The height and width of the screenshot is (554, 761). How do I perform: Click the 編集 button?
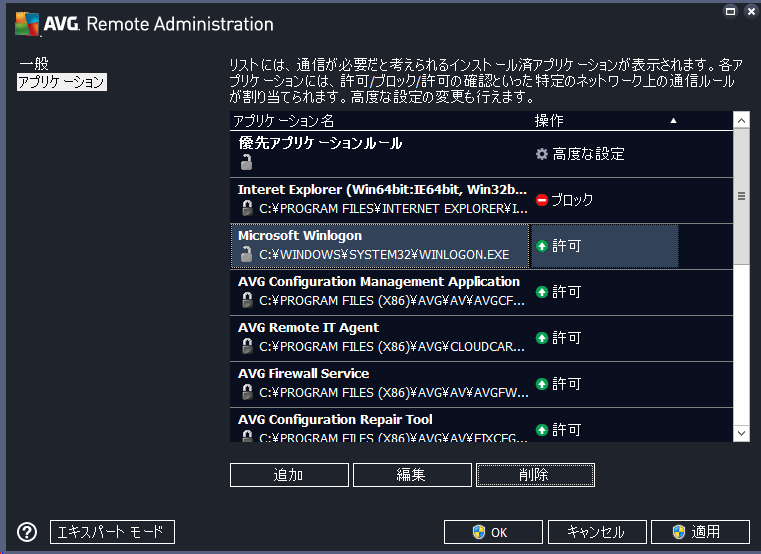coord(412,475)
